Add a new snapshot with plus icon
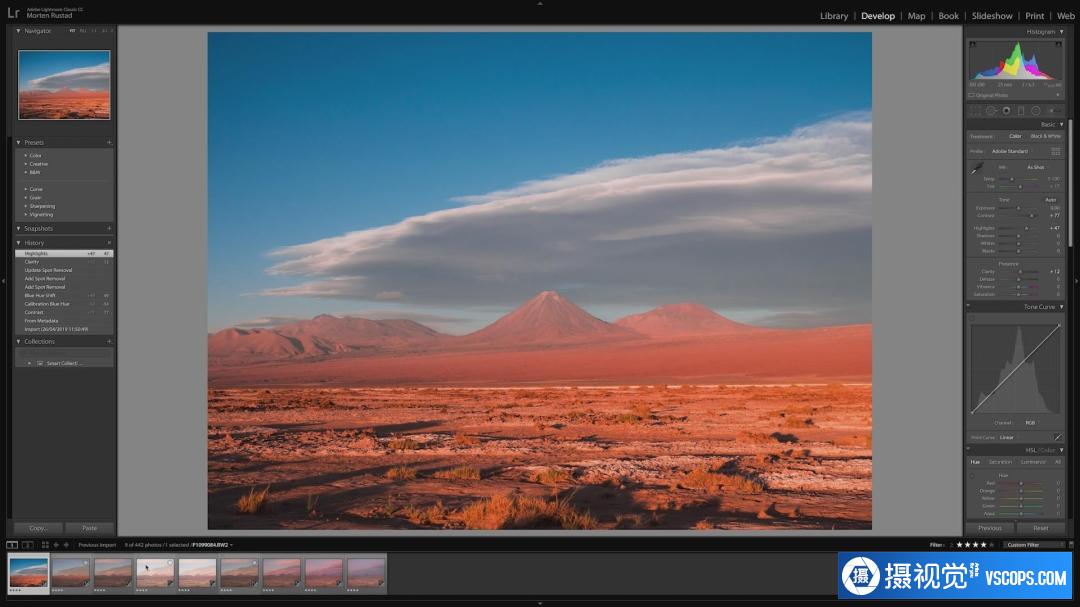 (109, 229)
